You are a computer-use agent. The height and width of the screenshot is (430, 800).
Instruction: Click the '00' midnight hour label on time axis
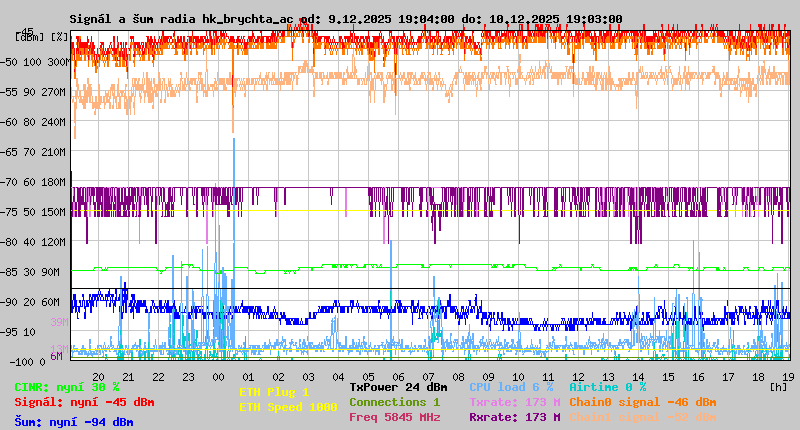pyautogui.click(x=218, y=376)
